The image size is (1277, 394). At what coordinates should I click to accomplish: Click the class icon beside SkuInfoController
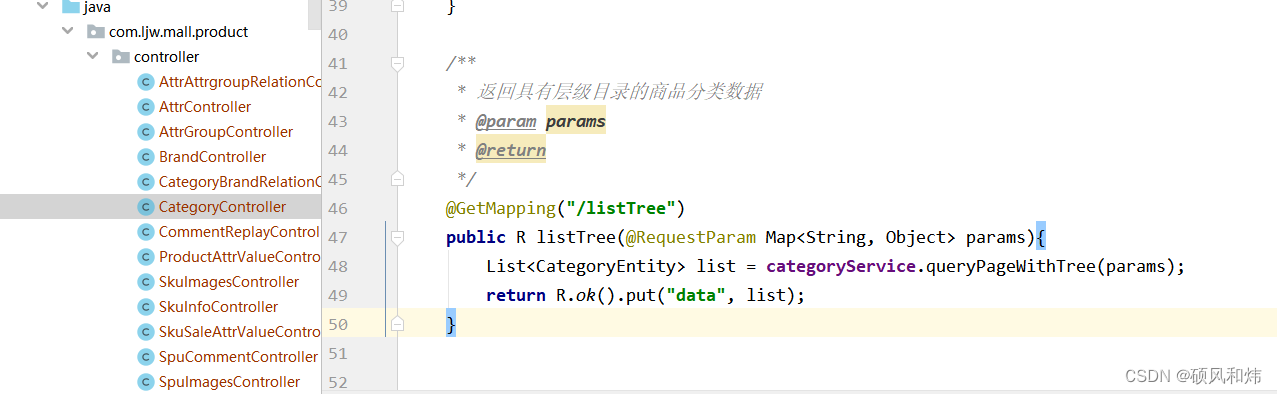[x=146, y=306]
